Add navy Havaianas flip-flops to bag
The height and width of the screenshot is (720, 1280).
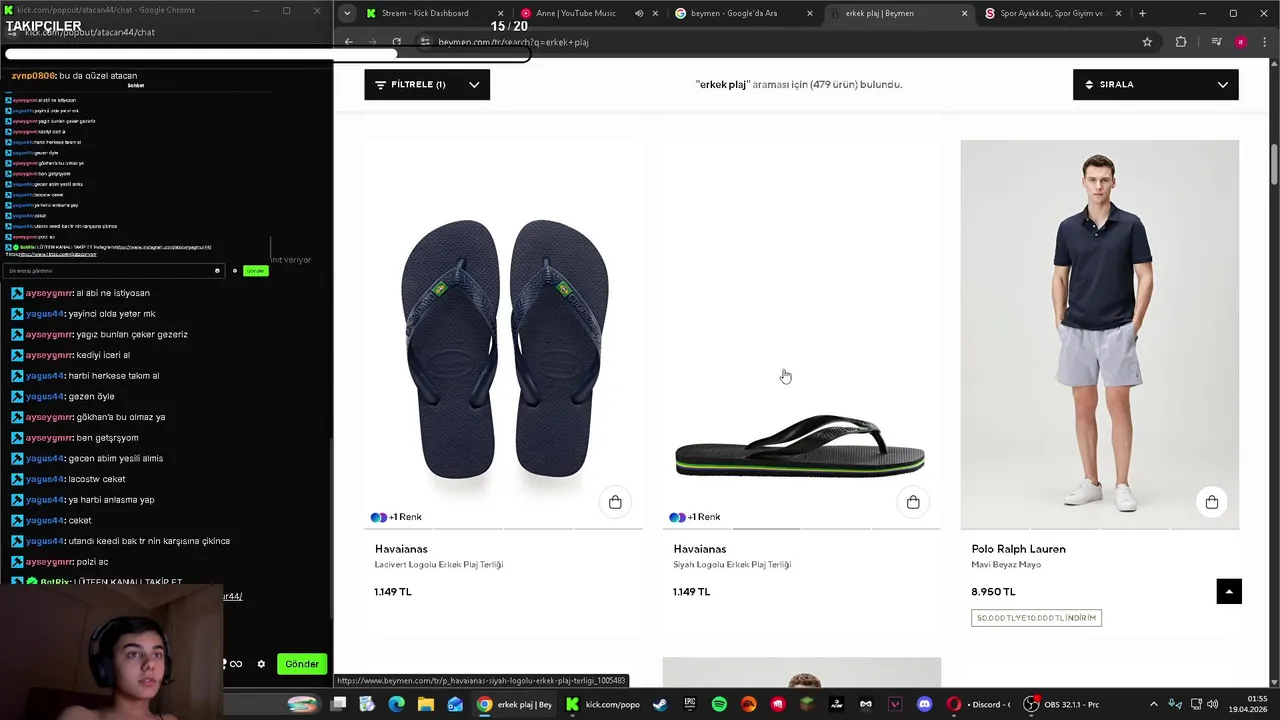(x=615, y=502)
